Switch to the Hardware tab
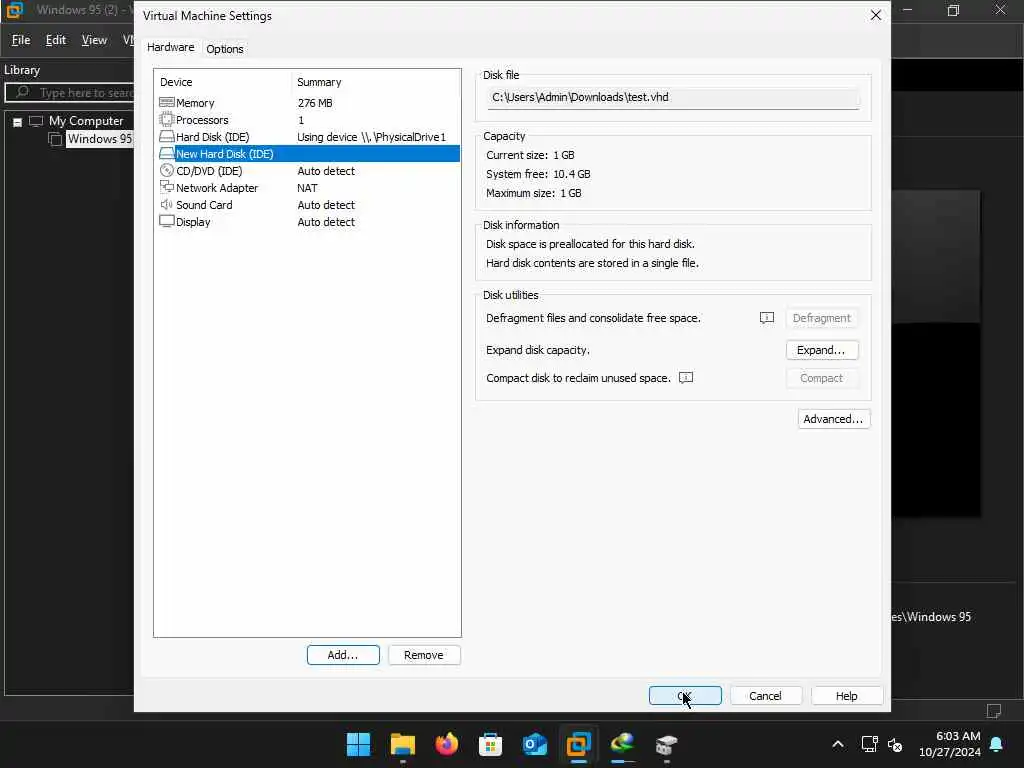This screenshot has height=768, width=1024. [x=170, y=47]
